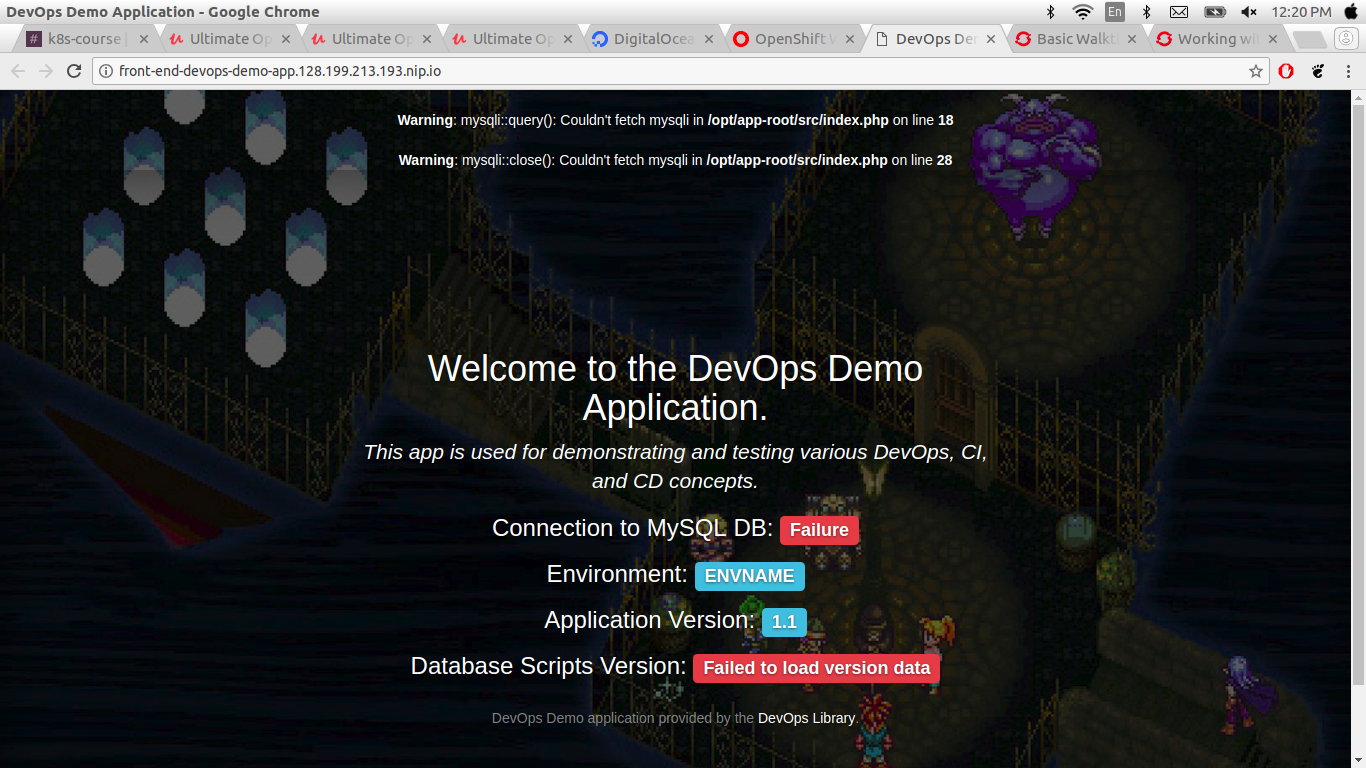Close the Working with tab
Viewport: 1366px width, 768px height.
click(1274, 39)
